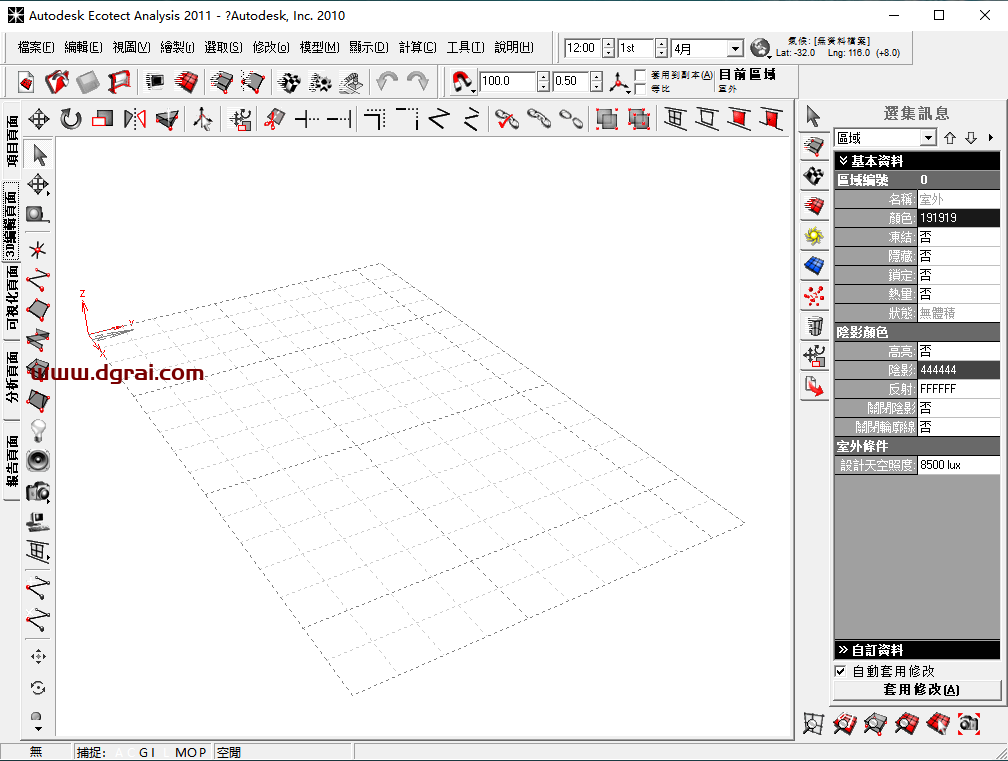The width and height of the screenshot is (1008, 761).
Task: Open the trash bin panel icon
Action: [814, 326]
